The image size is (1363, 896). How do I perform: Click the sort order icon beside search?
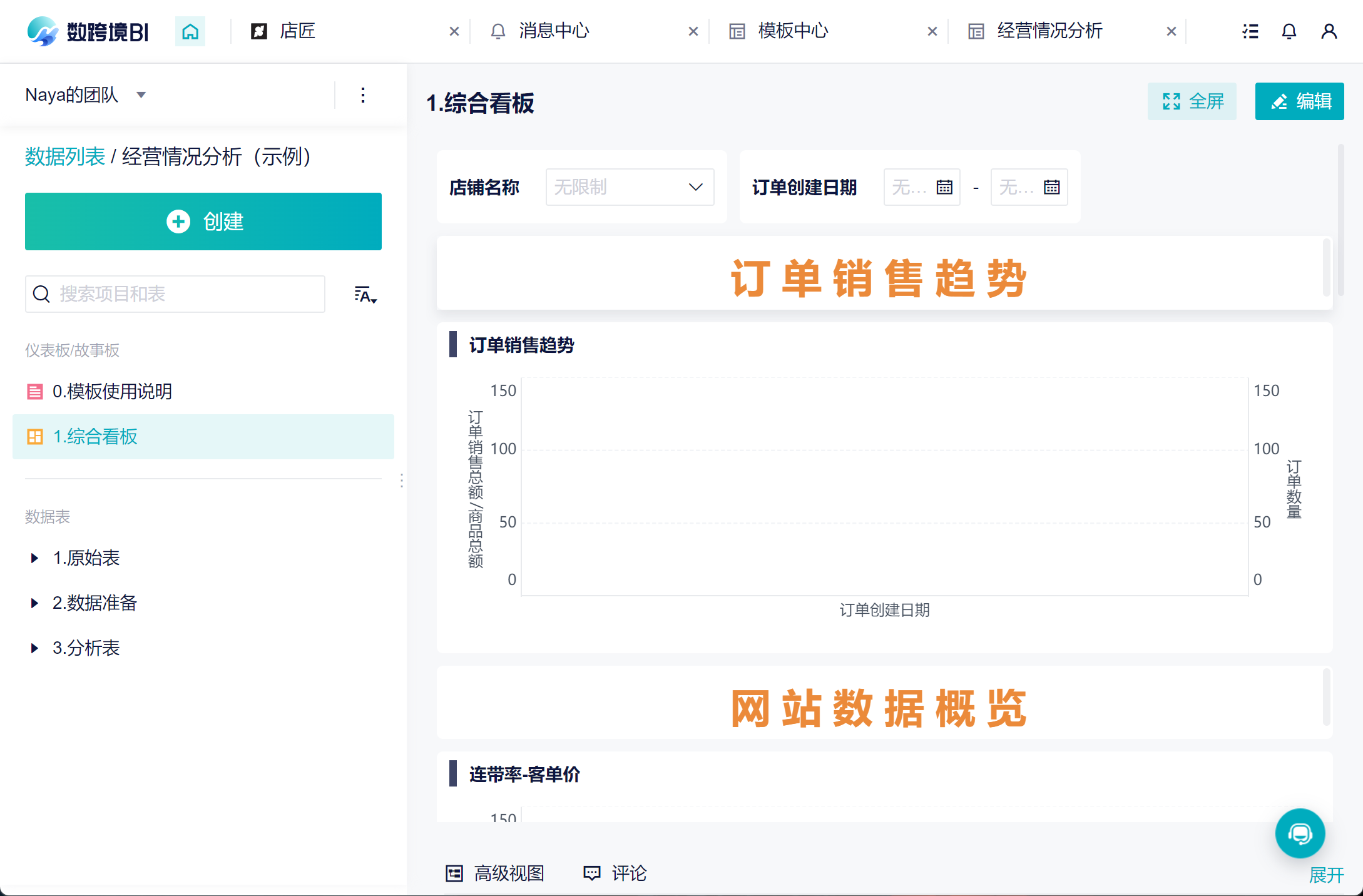pyautogui.click(x=365, y=295)
